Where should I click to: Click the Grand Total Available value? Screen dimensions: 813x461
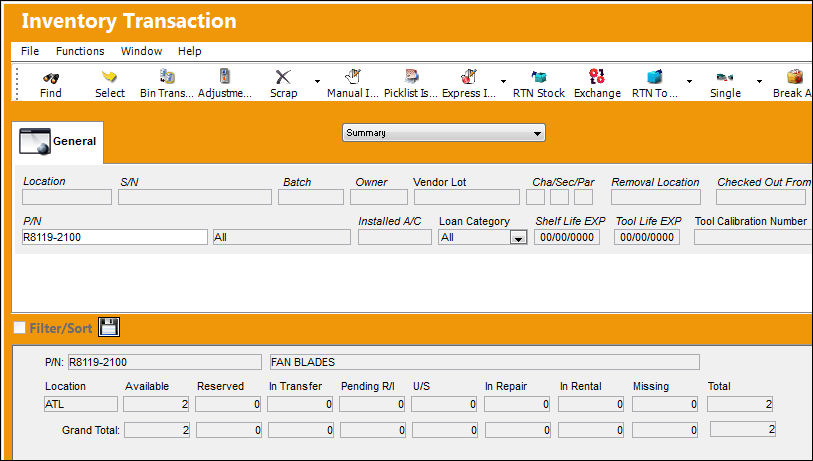[157, 430]
